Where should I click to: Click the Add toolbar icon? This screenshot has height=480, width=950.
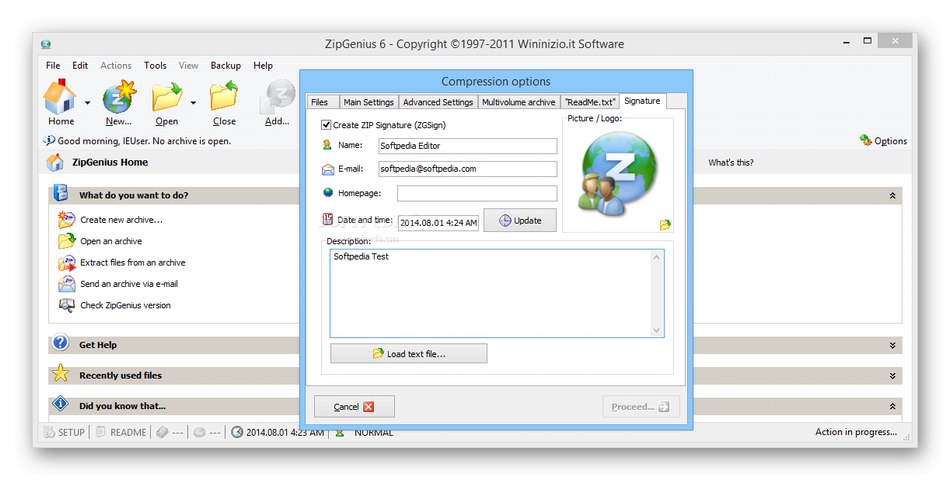(277, 98)
